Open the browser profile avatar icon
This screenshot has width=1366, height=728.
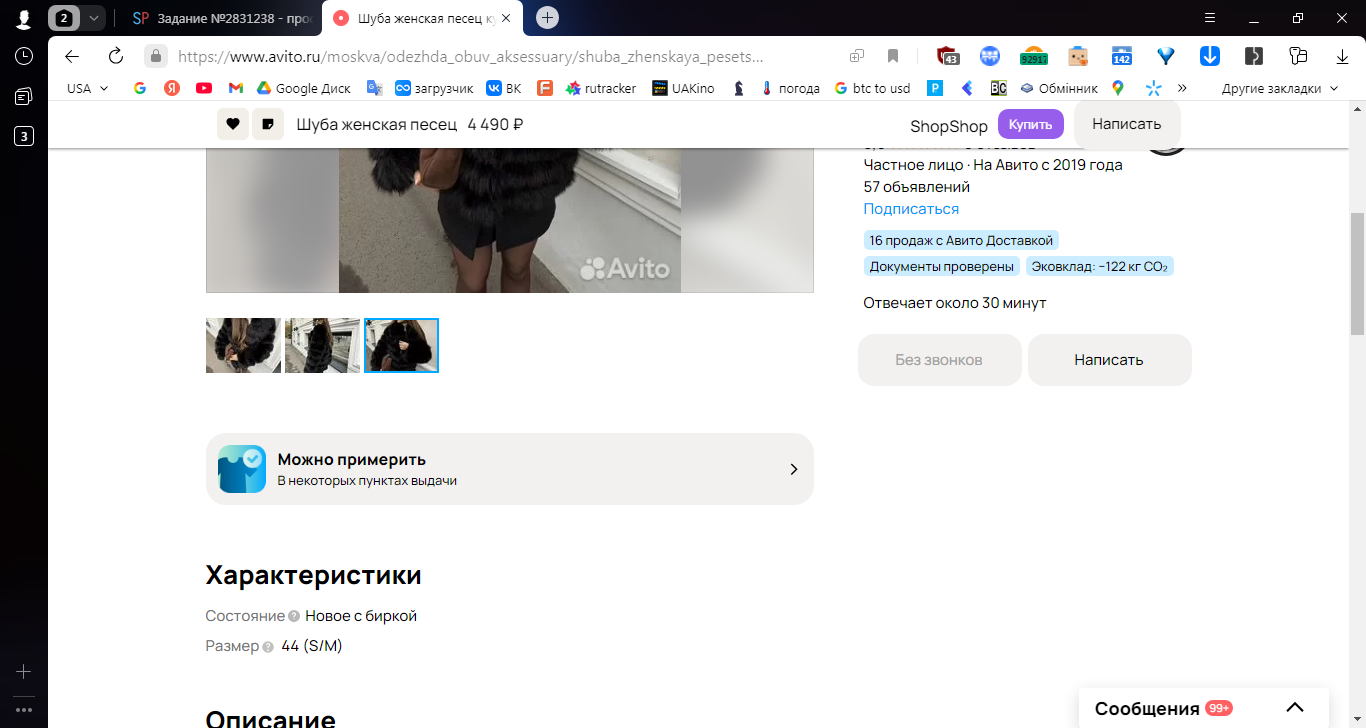pyautogui.click(x=24, y=18)
